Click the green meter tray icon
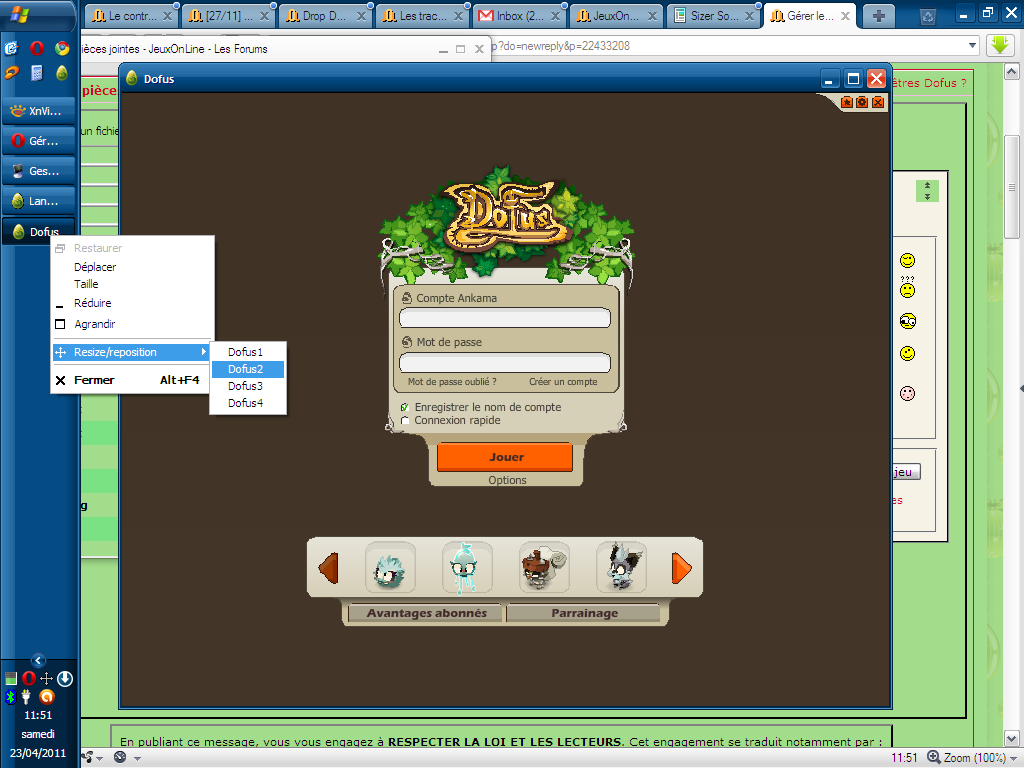 (10, 679)
